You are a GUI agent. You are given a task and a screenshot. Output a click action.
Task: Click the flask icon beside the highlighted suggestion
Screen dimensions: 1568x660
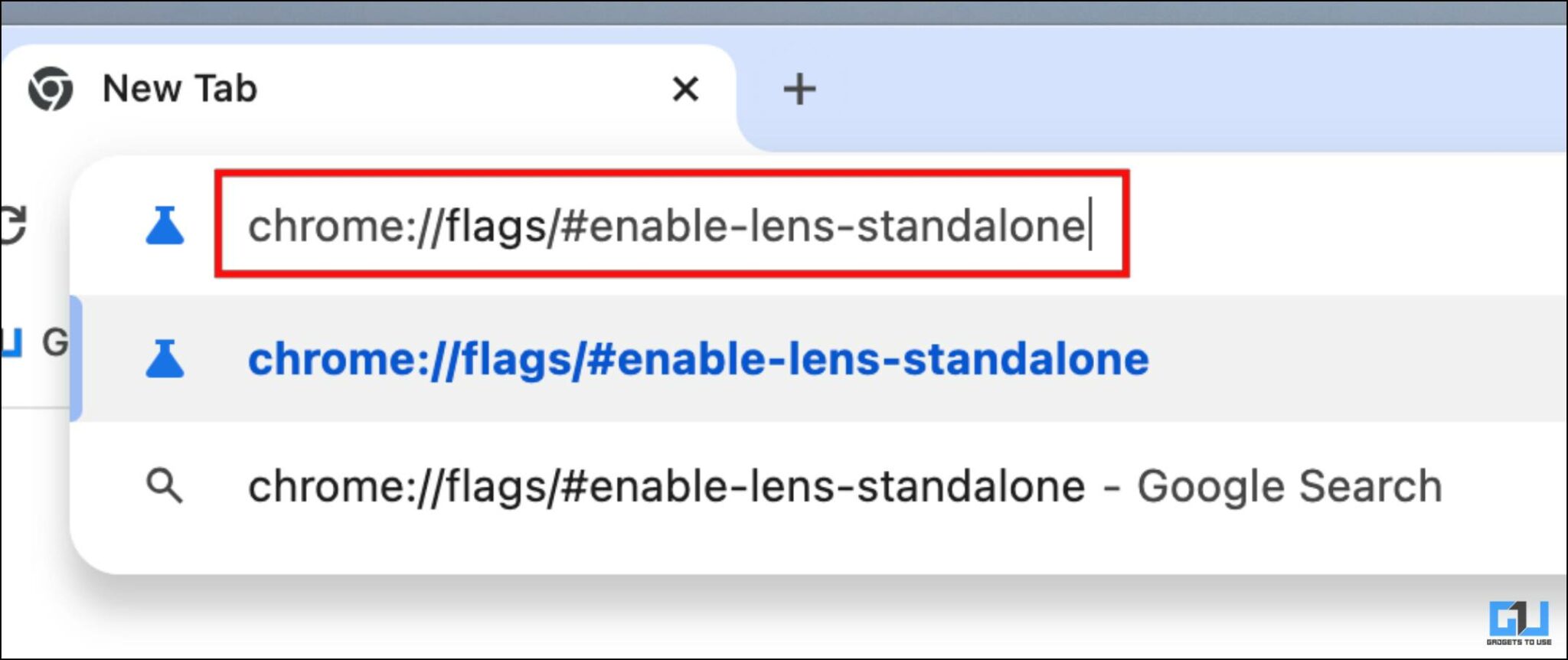click(165, 360)
